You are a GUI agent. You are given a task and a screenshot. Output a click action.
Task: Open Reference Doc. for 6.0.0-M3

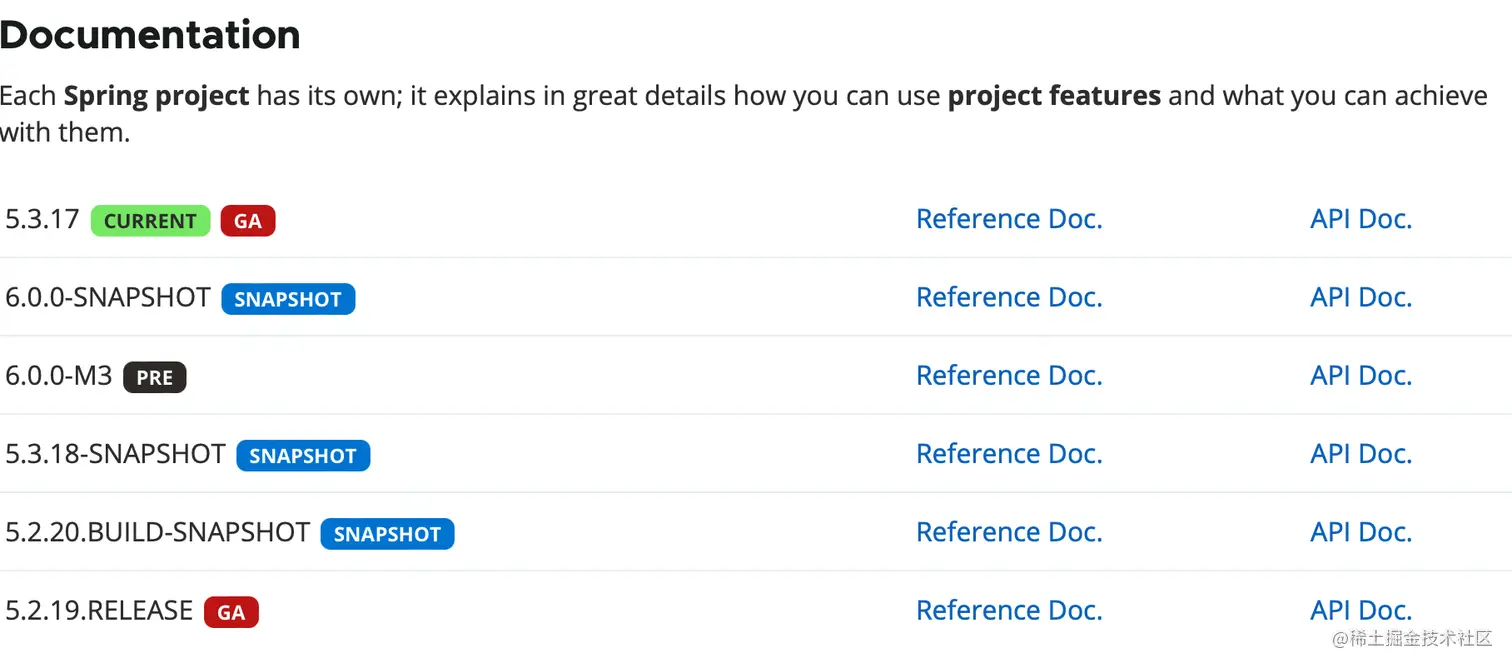1008,375
